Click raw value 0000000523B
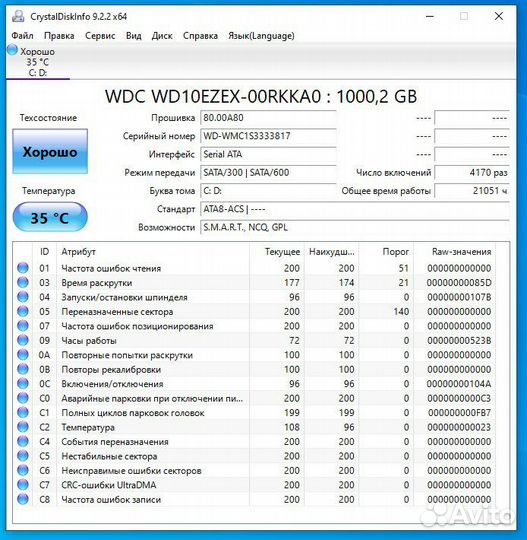 tap(459, 341)
